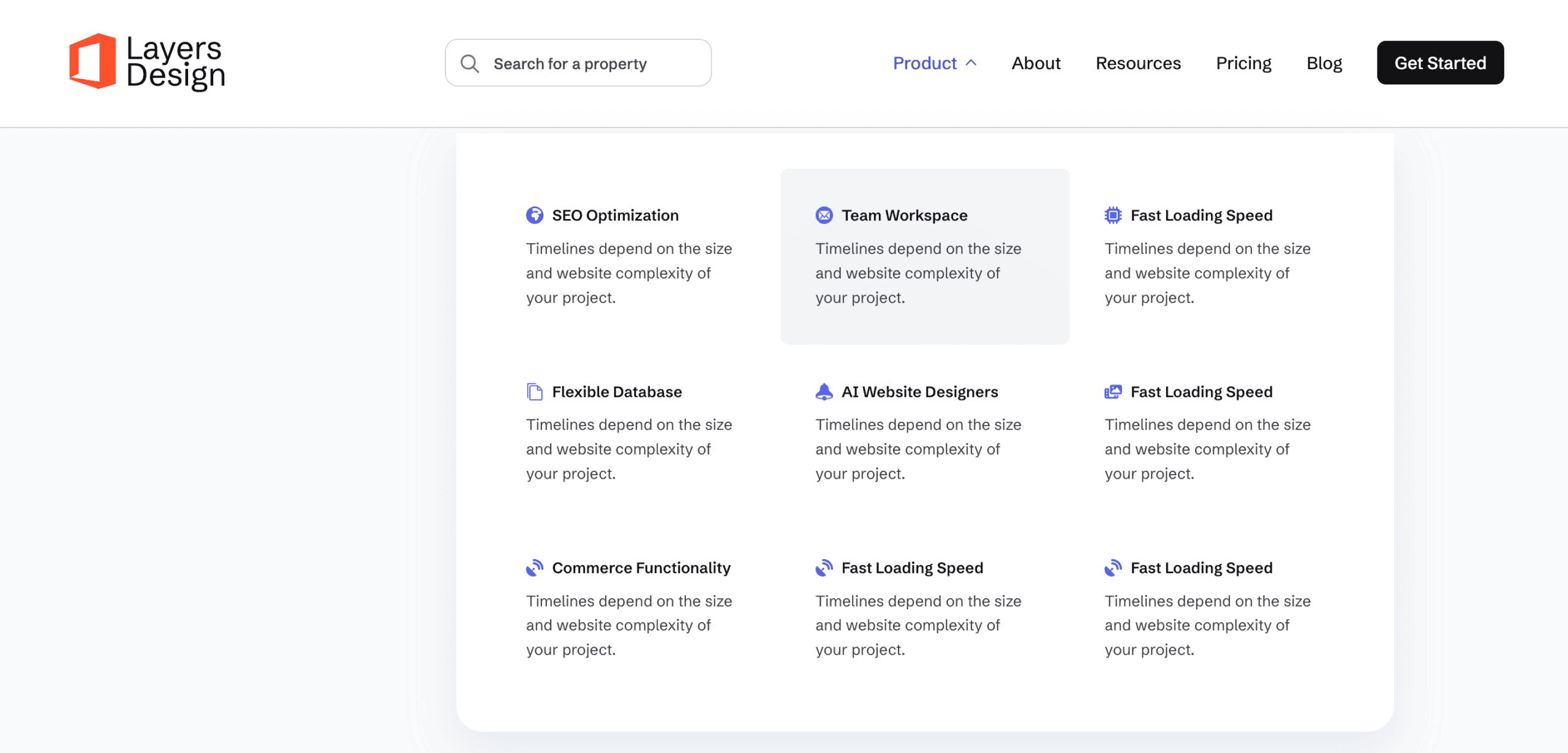Open the Flexible Database heading link

pos(617,392)
